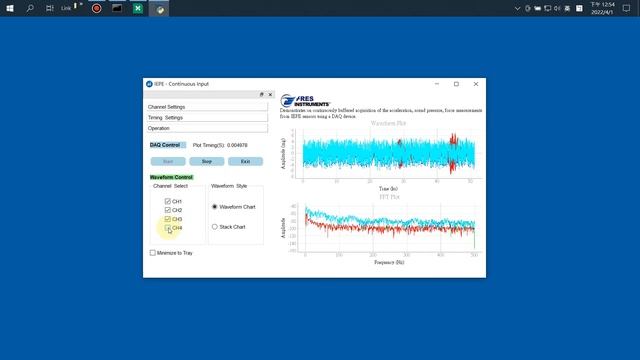Expand the Timing Settings section
The width and height of the screenshot is (640, 360).
pyautogui.click(x=207, y=118)
